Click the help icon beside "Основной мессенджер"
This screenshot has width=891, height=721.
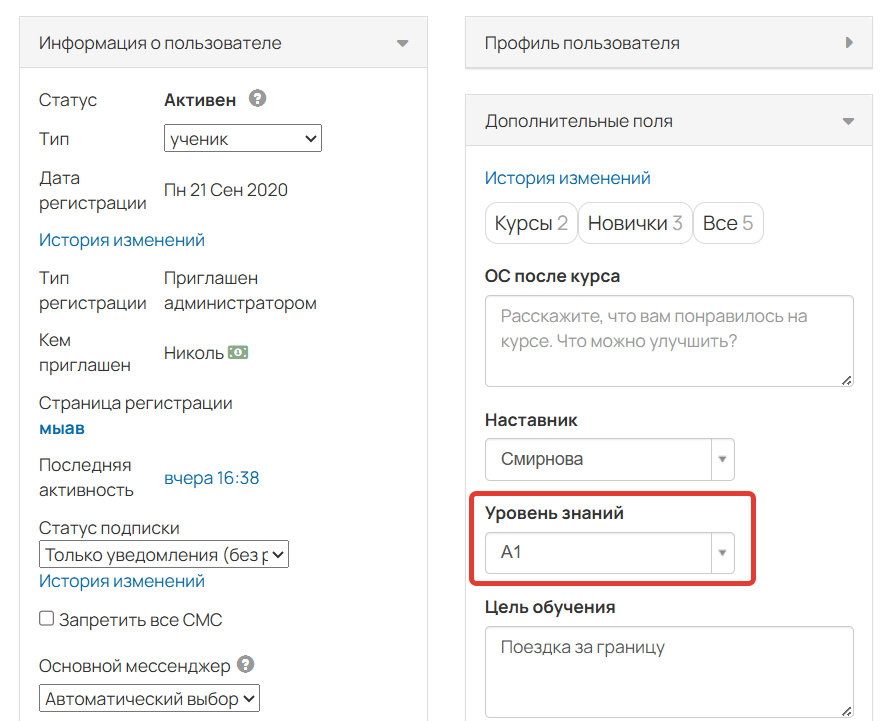[244, 664]
